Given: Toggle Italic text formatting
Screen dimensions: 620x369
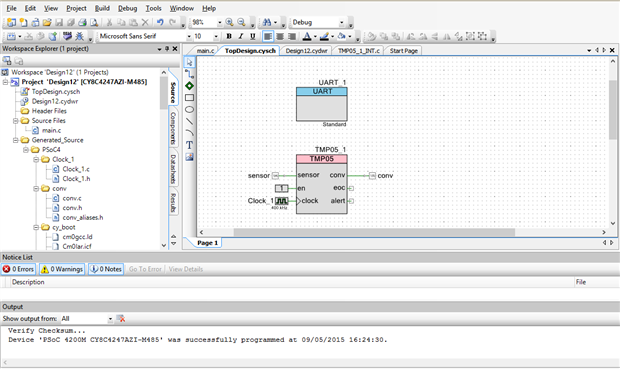Looking at the screenshot, I should point(241,36).
